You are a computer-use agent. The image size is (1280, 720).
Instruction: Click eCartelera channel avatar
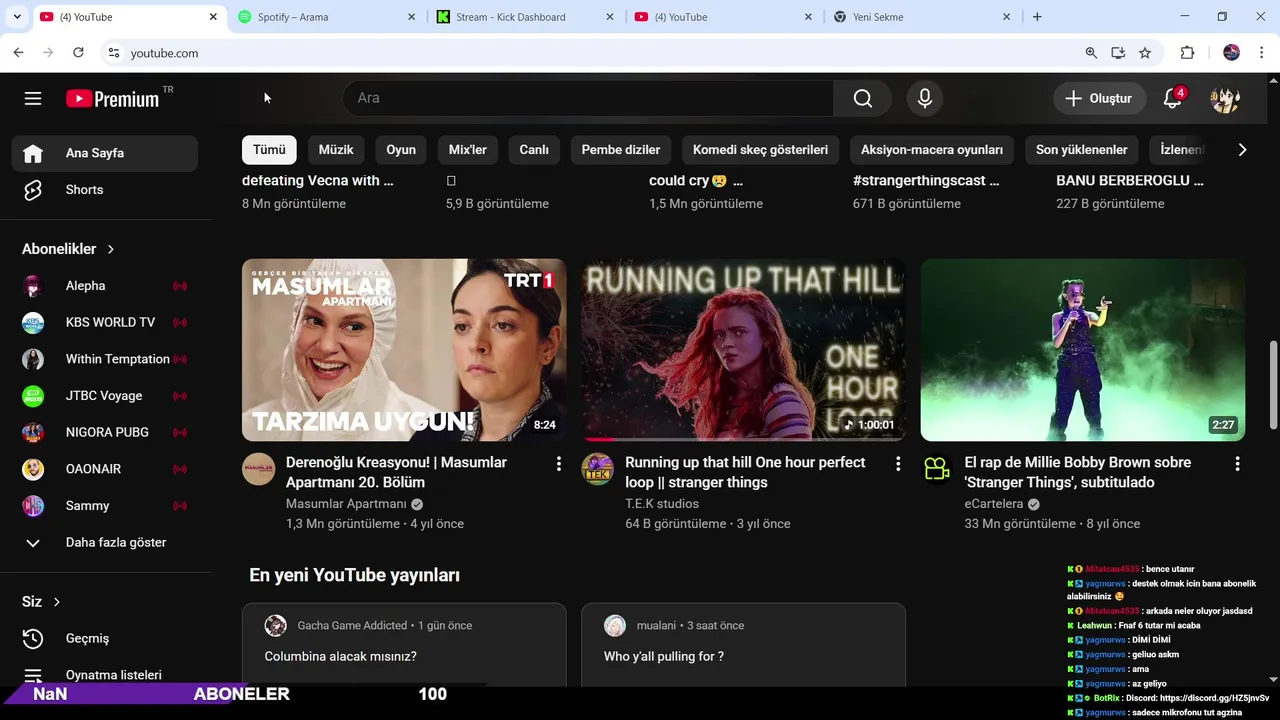pos(937,469)
